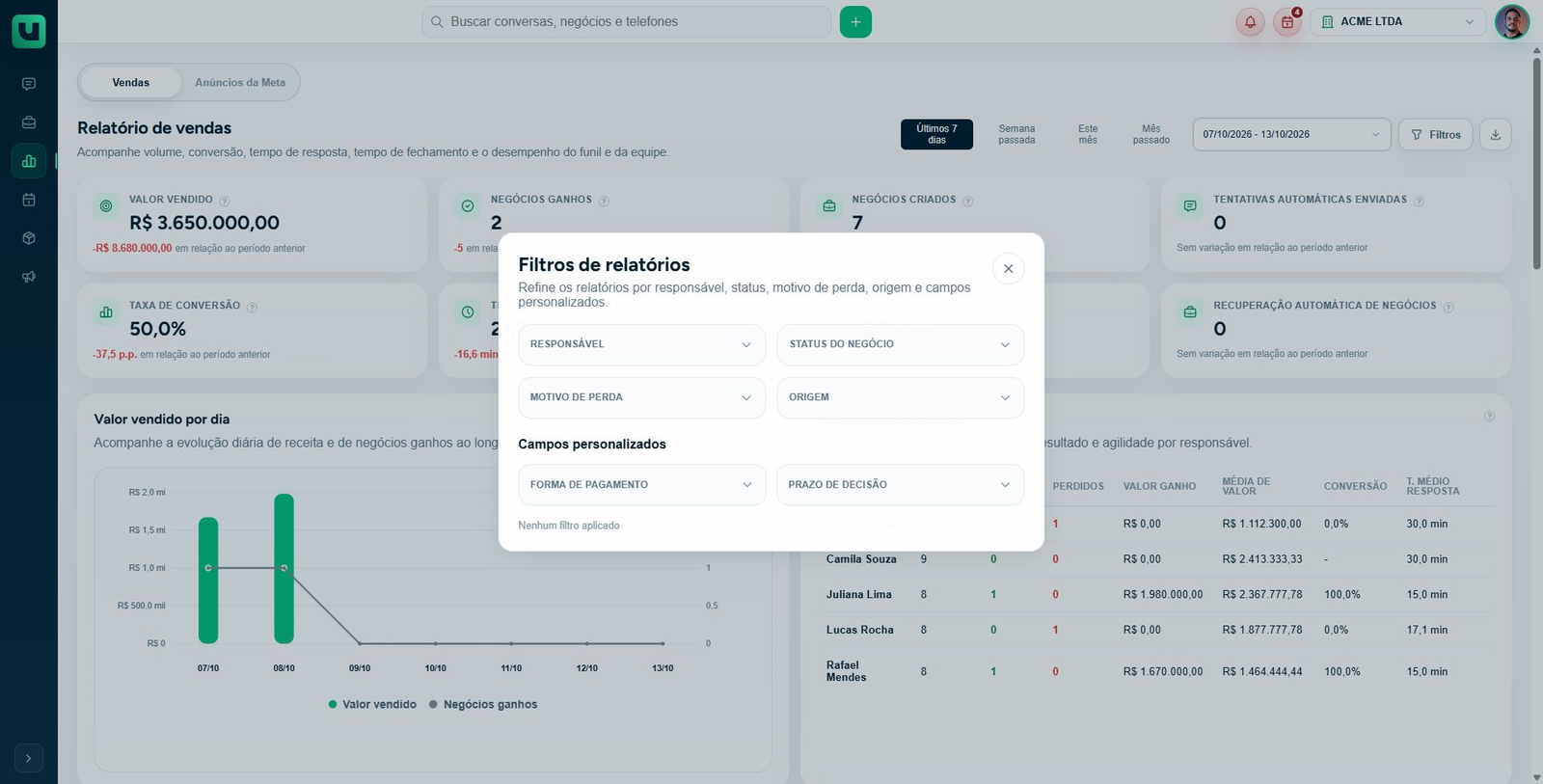Viewport: 1543px width, 784px height.
Task: Click the page vertical scrollbar
Action: (1536, 164)
